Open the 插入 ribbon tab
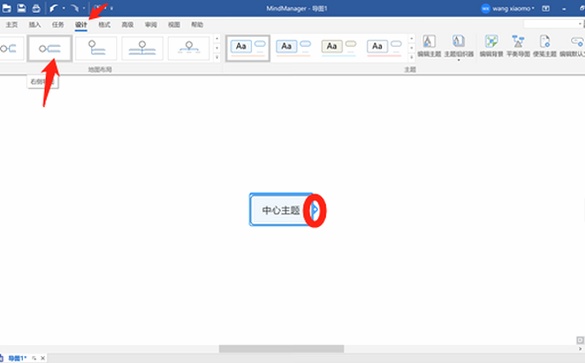 pos(35,25)
